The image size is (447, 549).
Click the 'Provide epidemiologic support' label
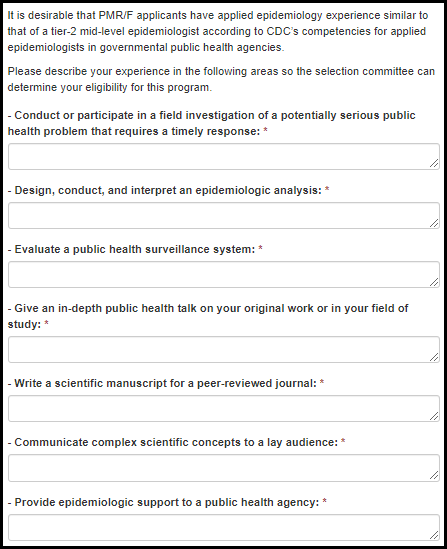[167, 502]
